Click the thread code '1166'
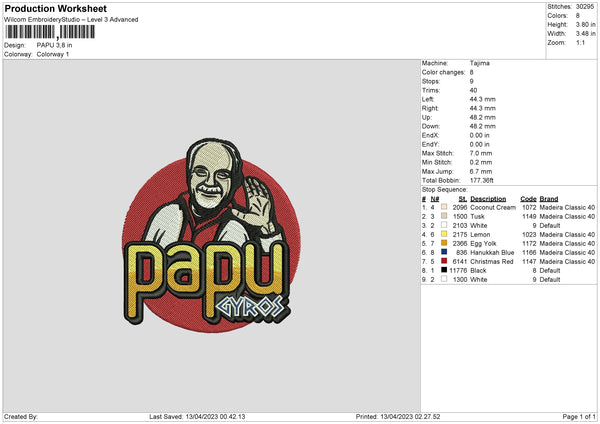 pos(529,252)
